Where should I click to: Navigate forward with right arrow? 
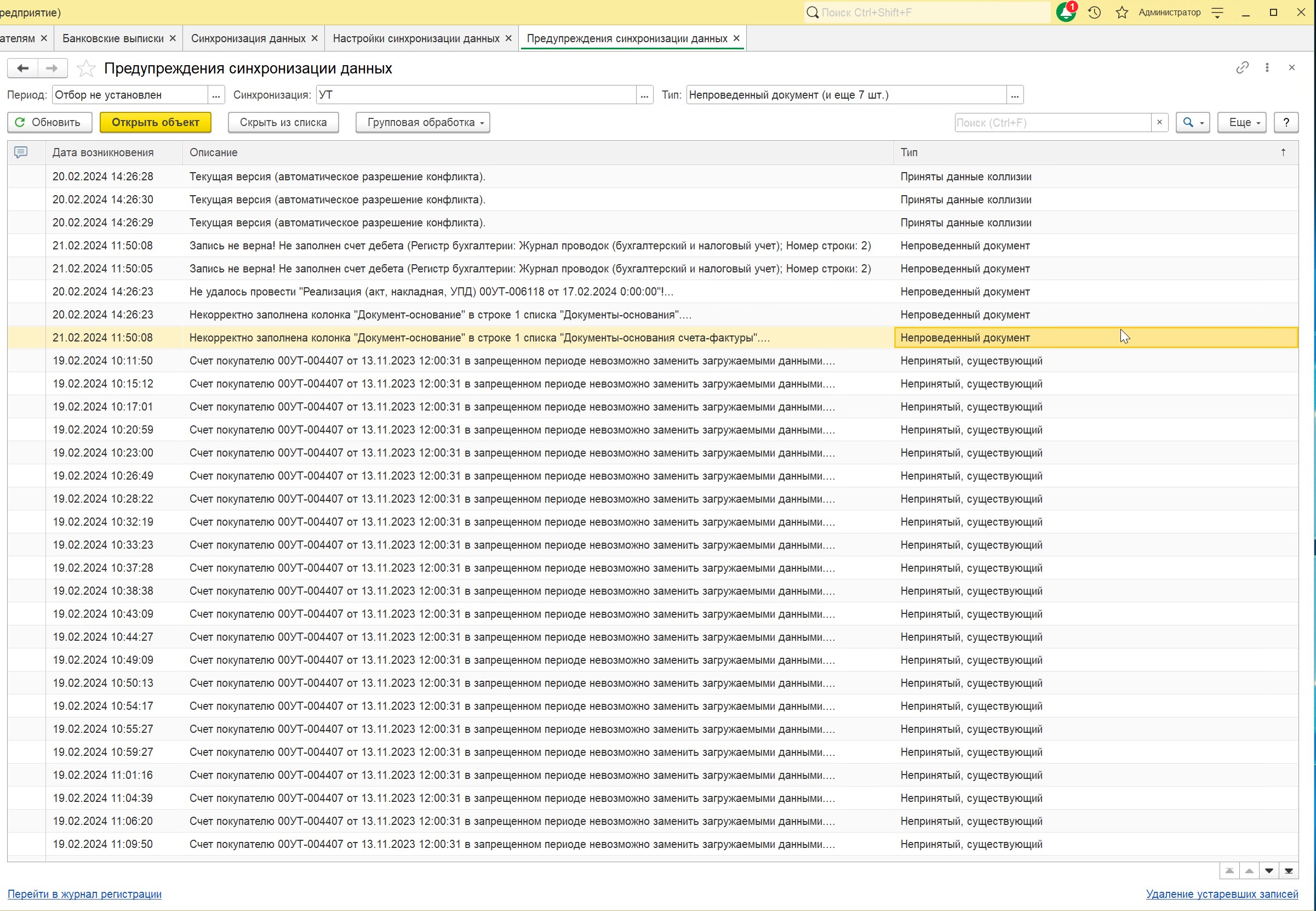click(52, 69)
